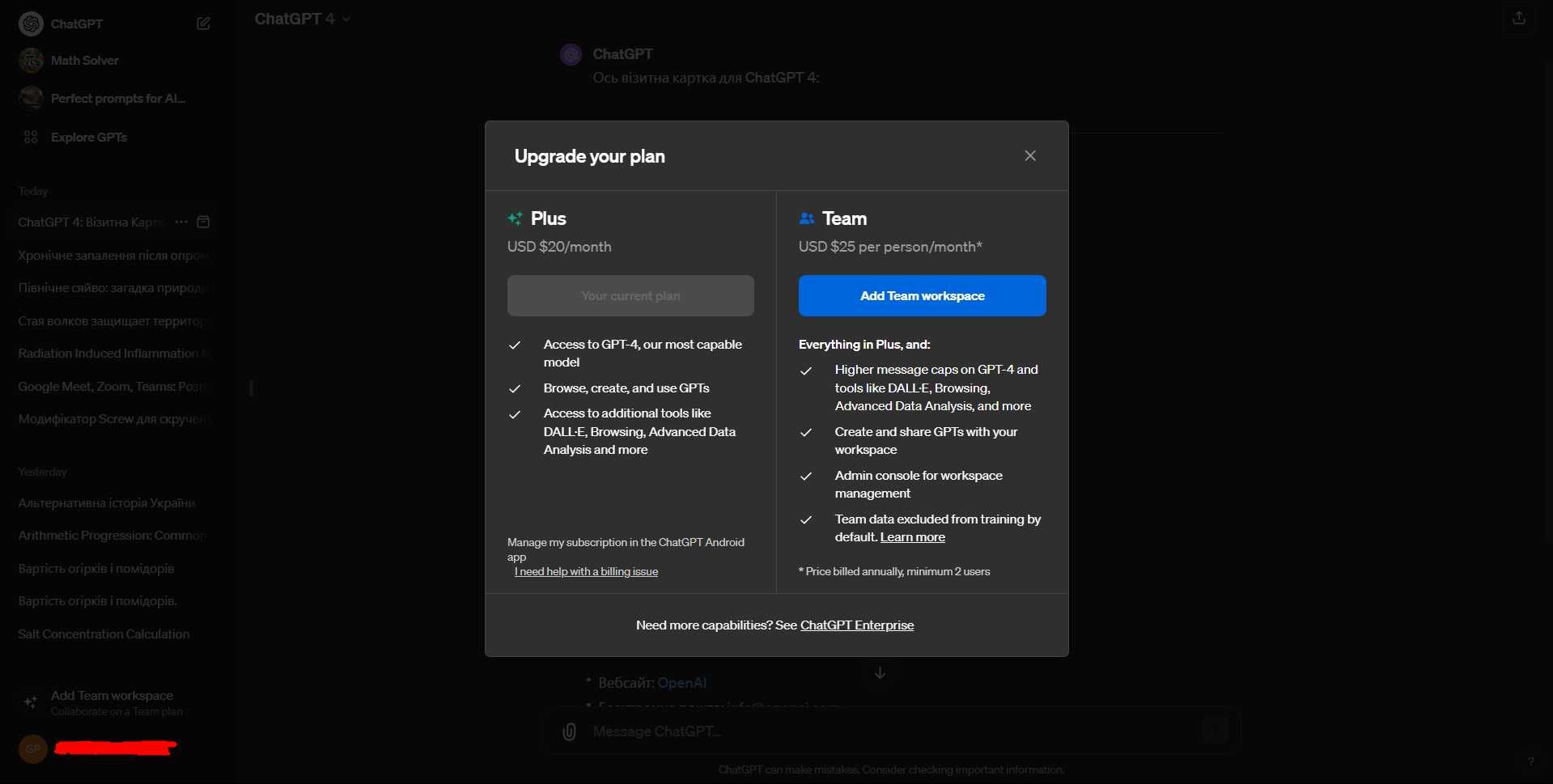Image resolution: width=1553 pixels, height=784 pixels.
Task: Click the ChatGPT label in the sidebar header
Action: point(76,23)
